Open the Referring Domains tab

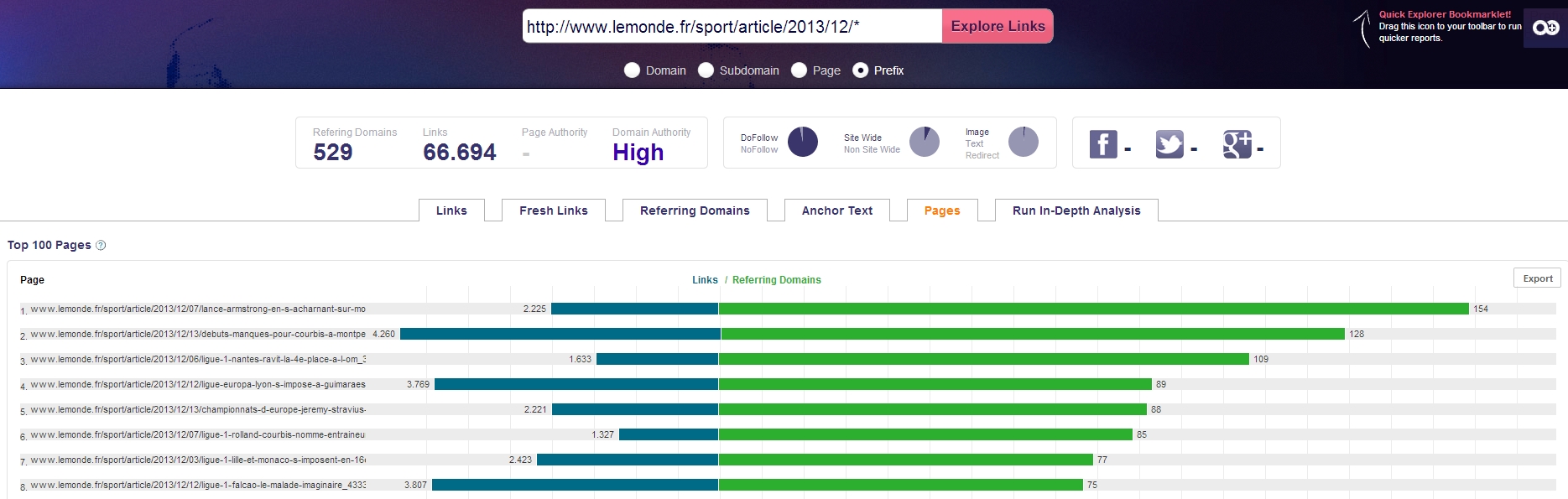coord(695,211)
